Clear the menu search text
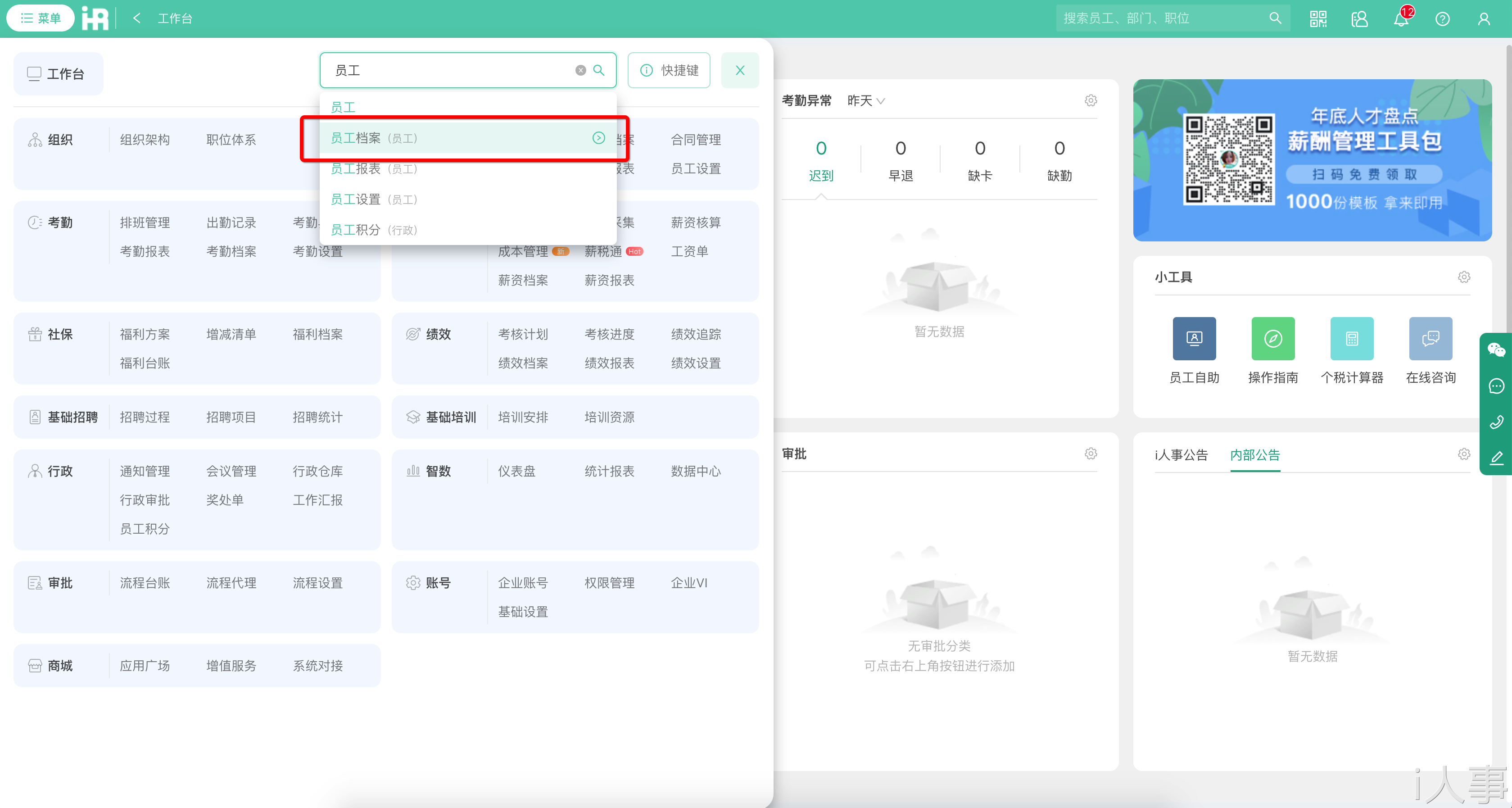 (580, 70)
